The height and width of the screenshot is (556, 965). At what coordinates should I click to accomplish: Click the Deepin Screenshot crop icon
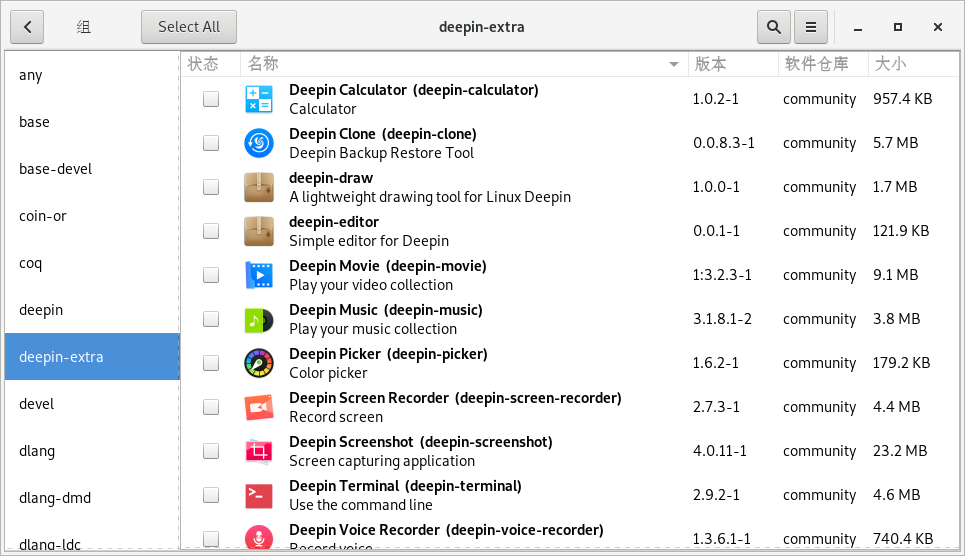pyautogui.click(x=258, y=451)
